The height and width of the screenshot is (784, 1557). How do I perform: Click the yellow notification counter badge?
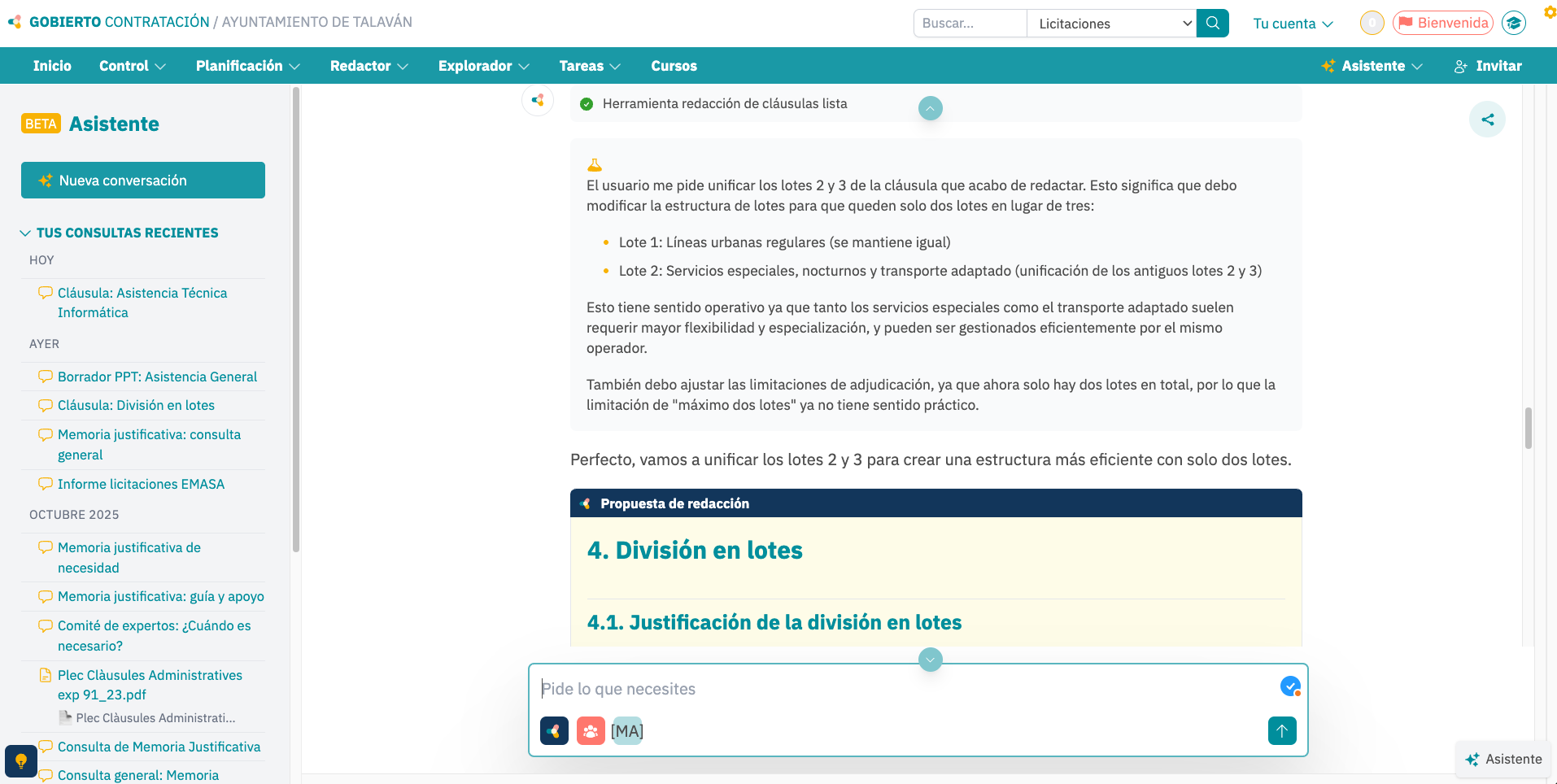tap(1372, 24)
